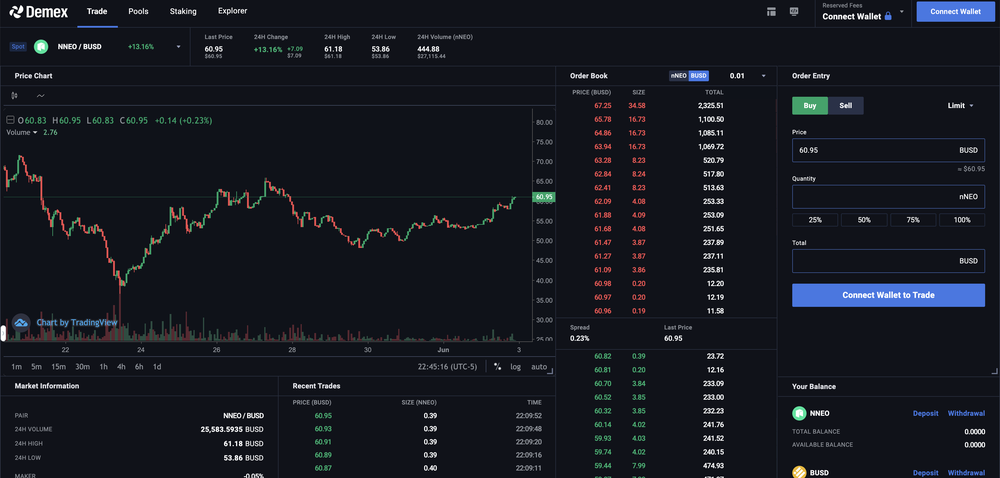The image size is (1000, 478).
Task: Set chart interval to 30m
Action: pos(82,367)
